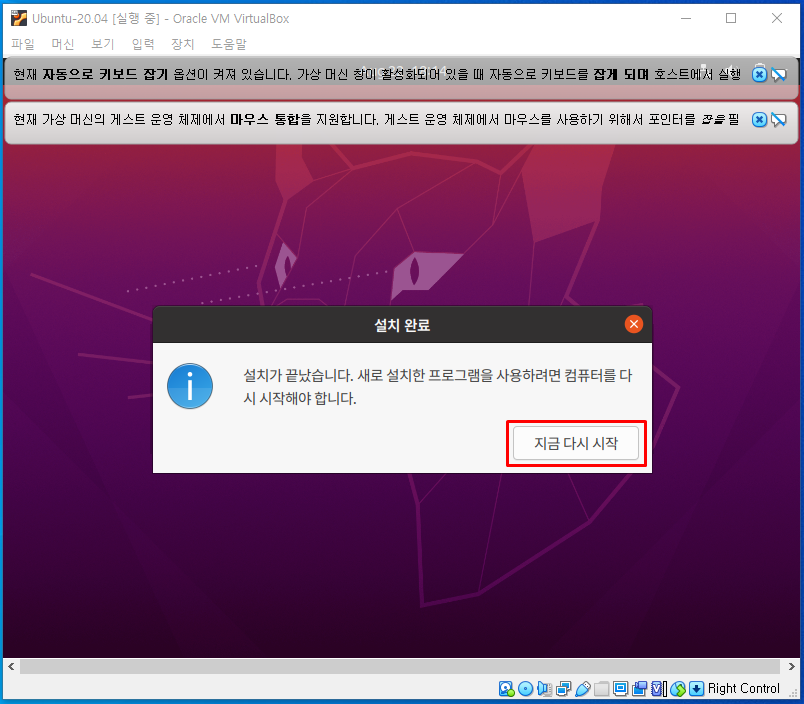This screenshot has width=804, height=704.
Task: Click the VirtualBox logo in the title bar
Action: pyautogui.click(x=18, y=18)
